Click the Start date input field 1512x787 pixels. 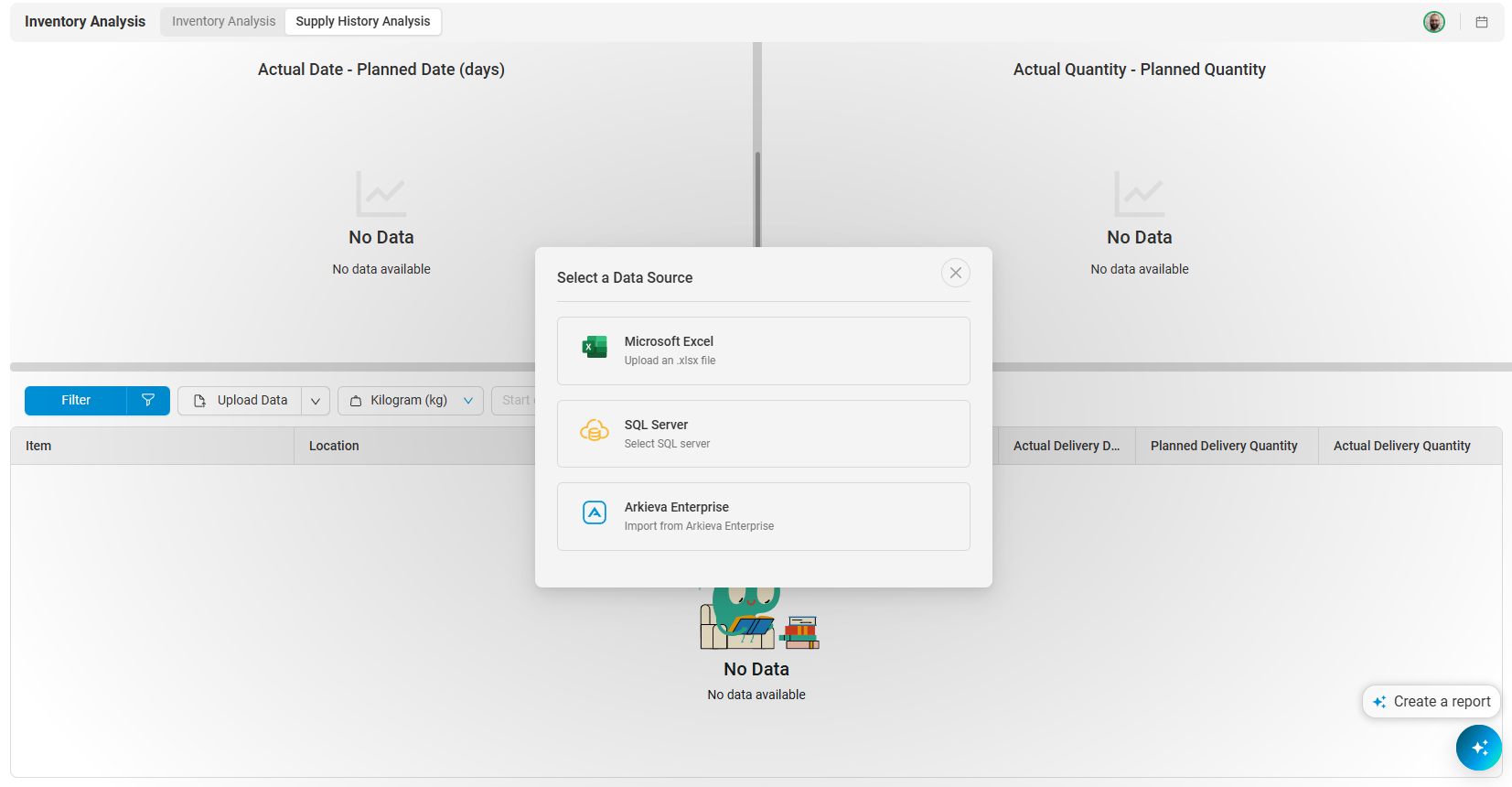514,400
